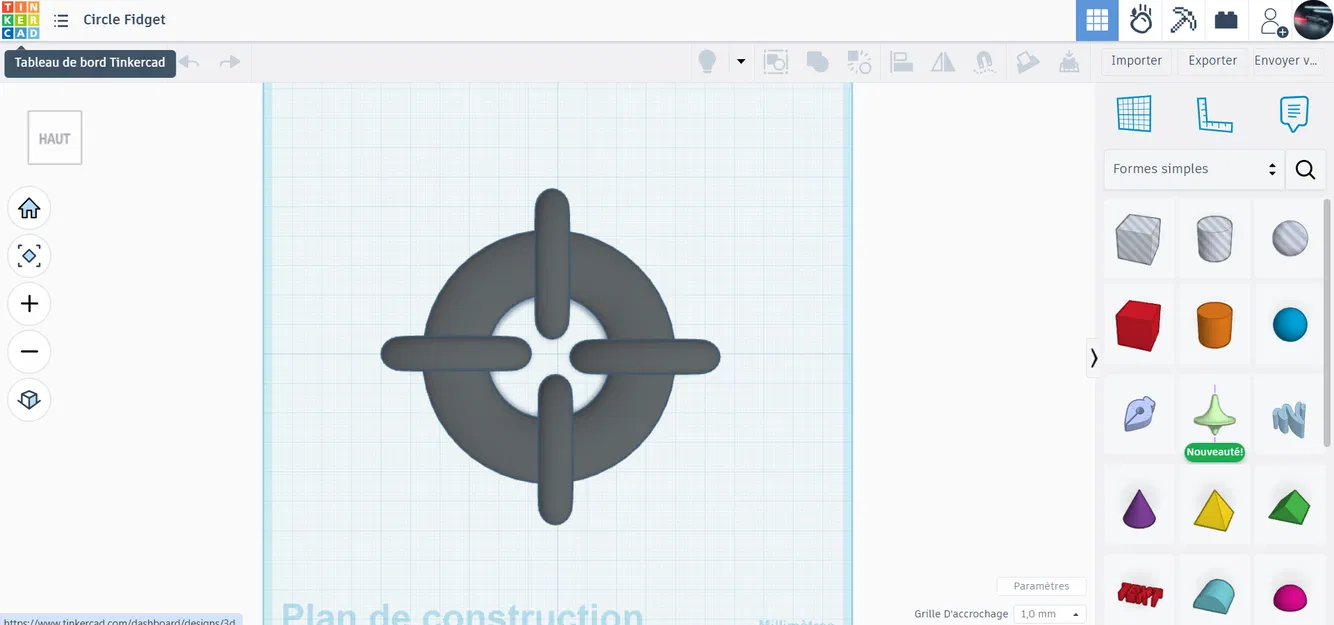Click the tilted workplane toolbar icon
The width and height of the screenshot is (1334, 625).
1027,62
